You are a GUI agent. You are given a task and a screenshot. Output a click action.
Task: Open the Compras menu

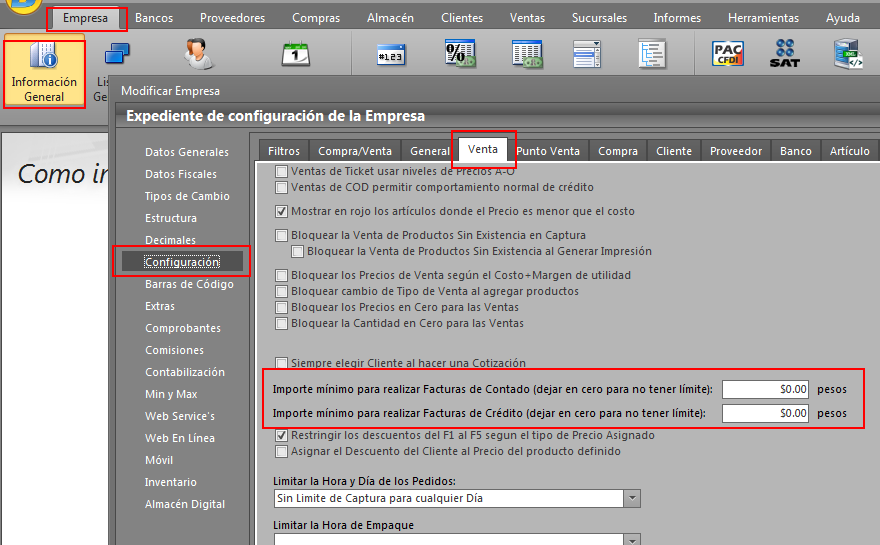pyautogui.click(x=316, y=18)
